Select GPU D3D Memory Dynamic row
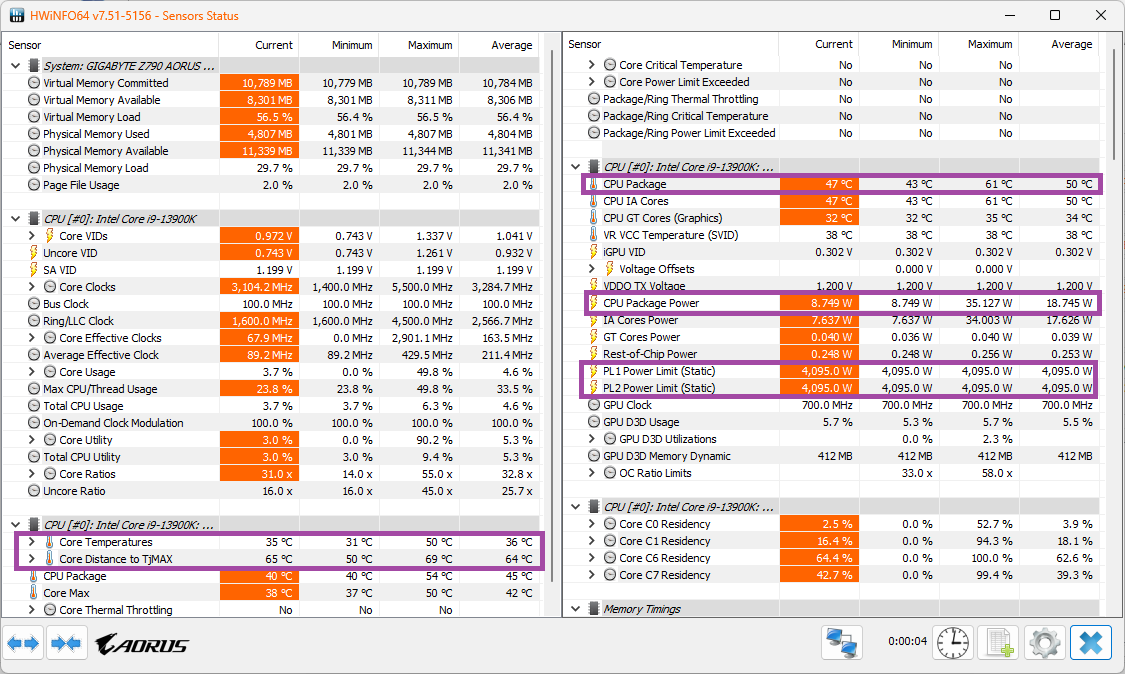The height and width of the screenshot is (674, 1125). 832,456
